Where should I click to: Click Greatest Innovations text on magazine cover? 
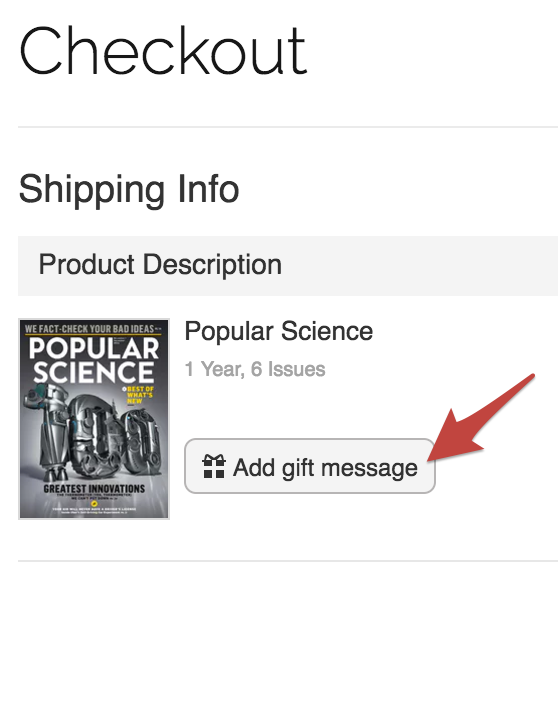(x=94, y=488)
